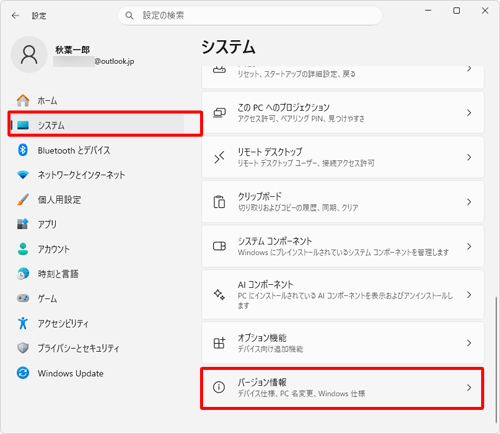Click the personalization paintbrush icon
Image resolution: width=500 pixels, height=434 pixels.
[23, 199]
